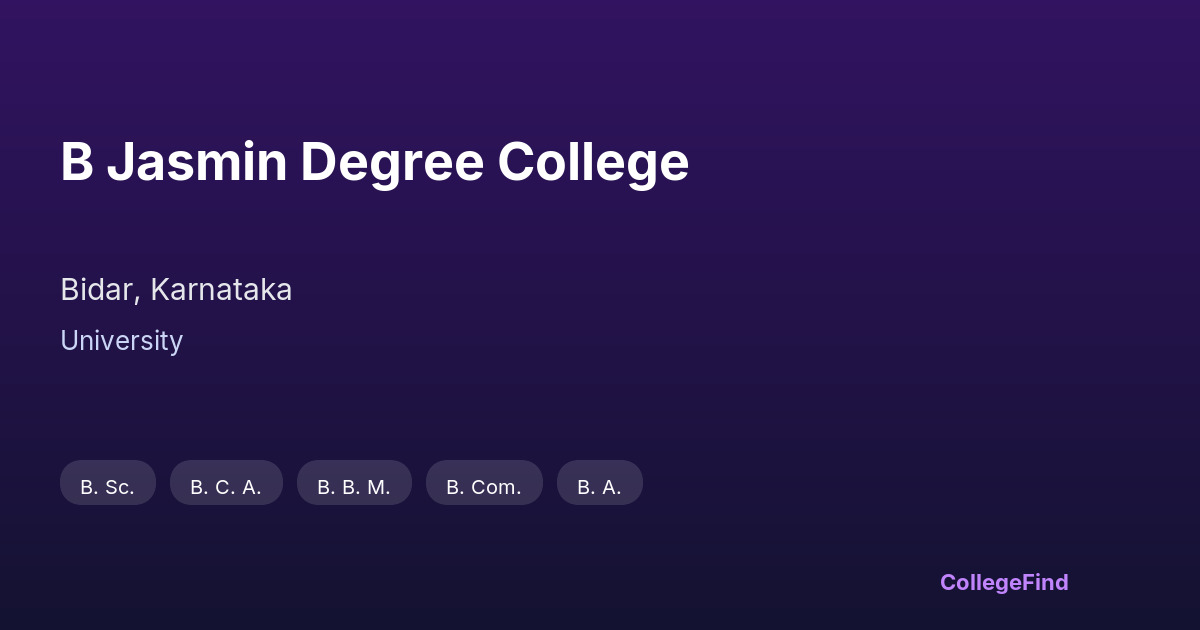Click the word Degree in the title
Image resolution: width=1200 pixels, height=630 pixels.
point(392,162)
